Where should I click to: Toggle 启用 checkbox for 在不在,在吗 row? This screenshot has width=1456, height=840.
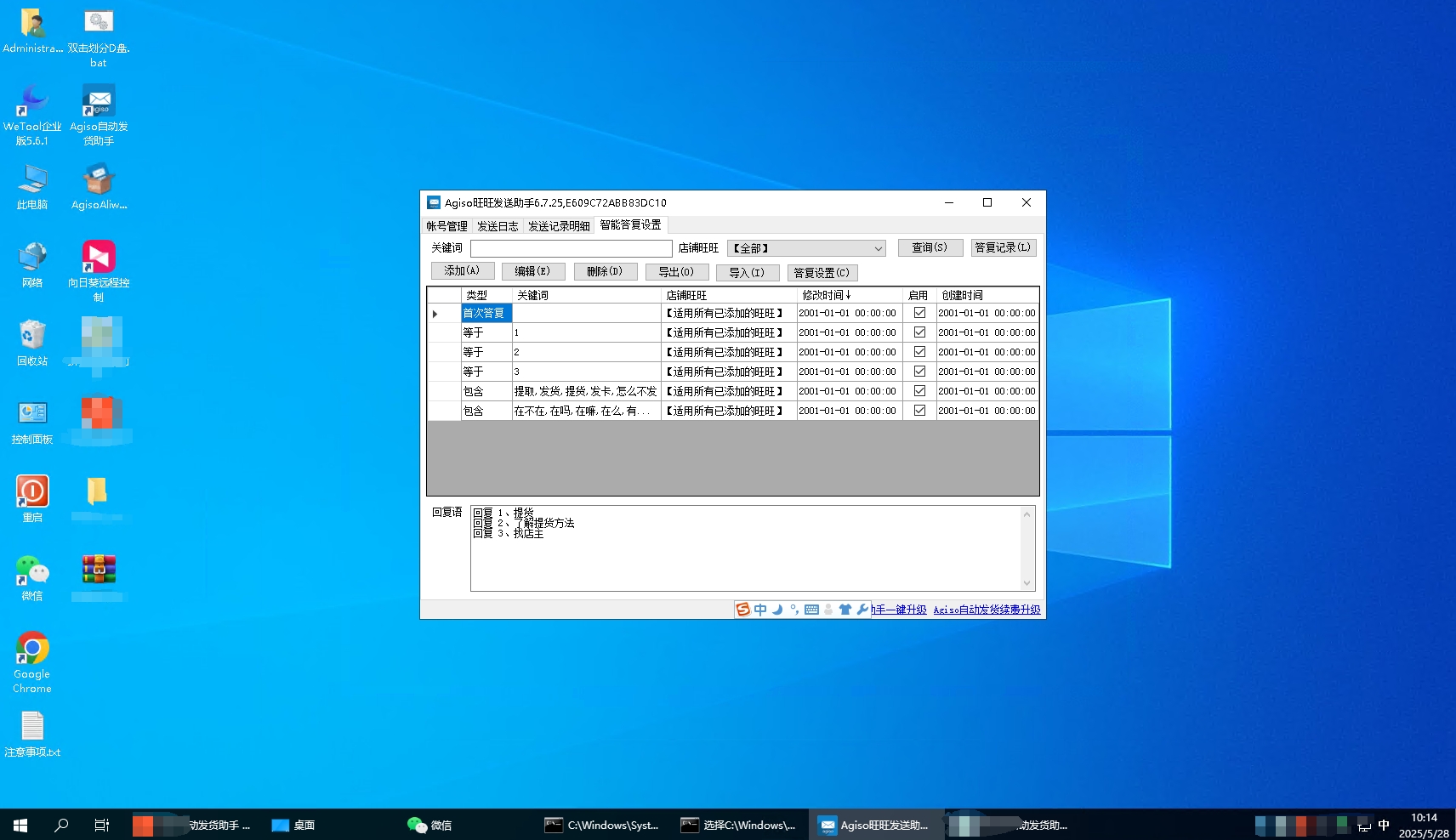919,411
